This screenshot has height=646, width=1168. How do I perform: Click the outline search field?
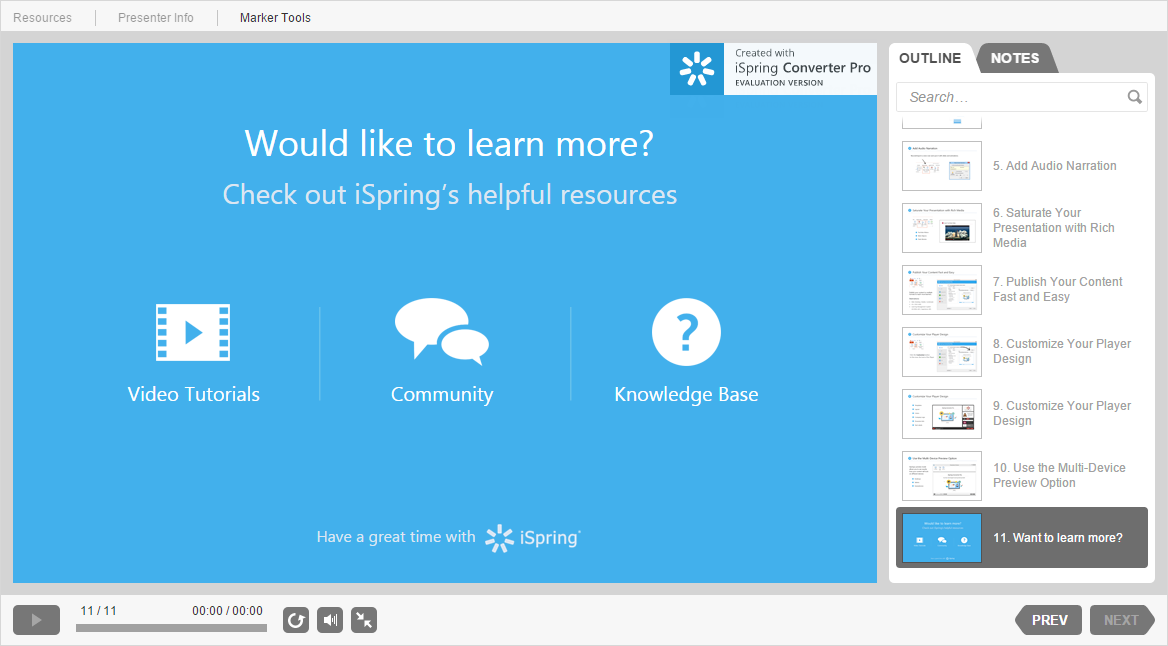pos(1012,97)
